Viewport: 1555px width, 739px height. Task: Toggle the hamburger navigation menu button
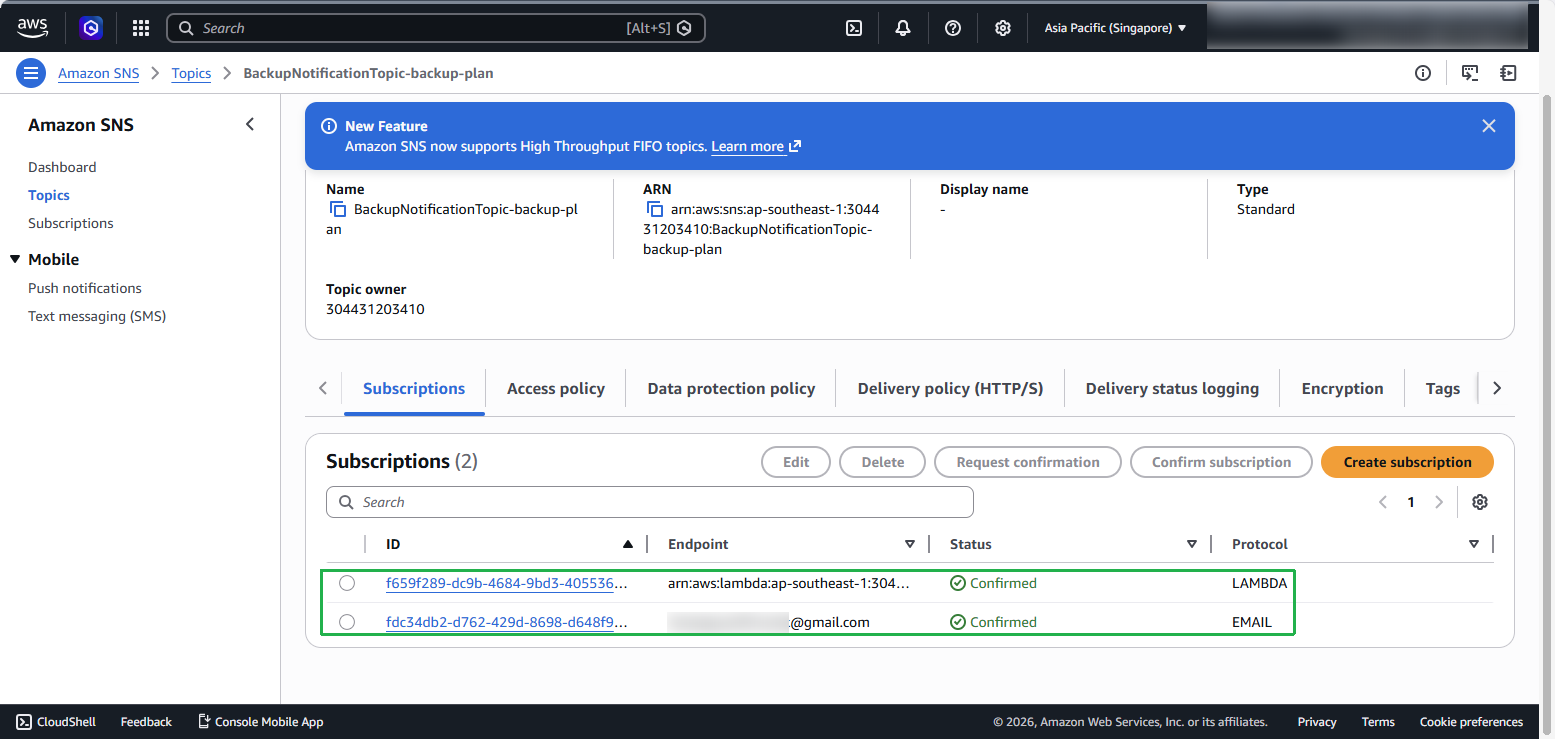31,73
